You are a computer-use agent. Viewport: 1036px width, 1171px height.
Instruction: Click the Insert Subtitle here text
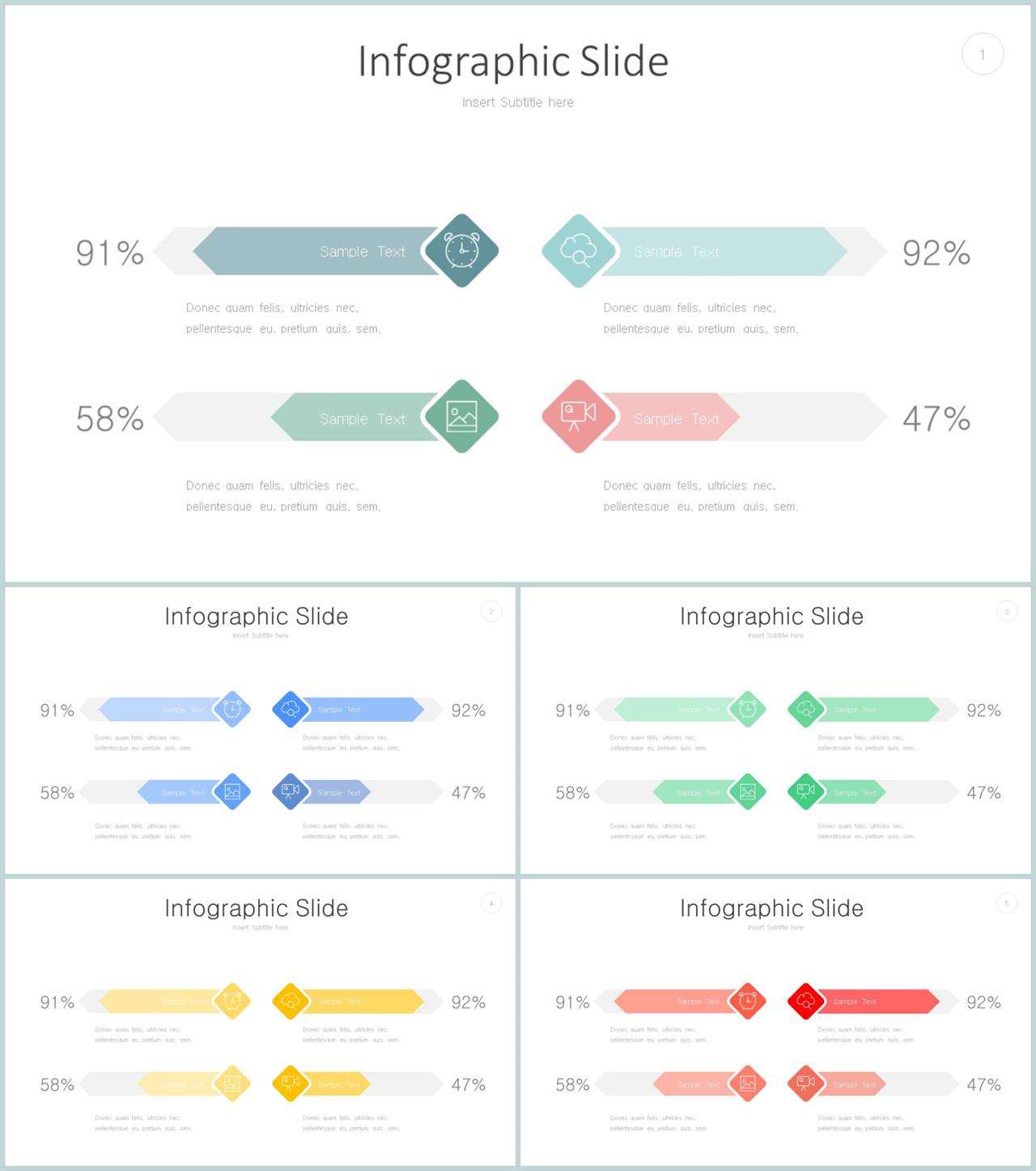518,103
